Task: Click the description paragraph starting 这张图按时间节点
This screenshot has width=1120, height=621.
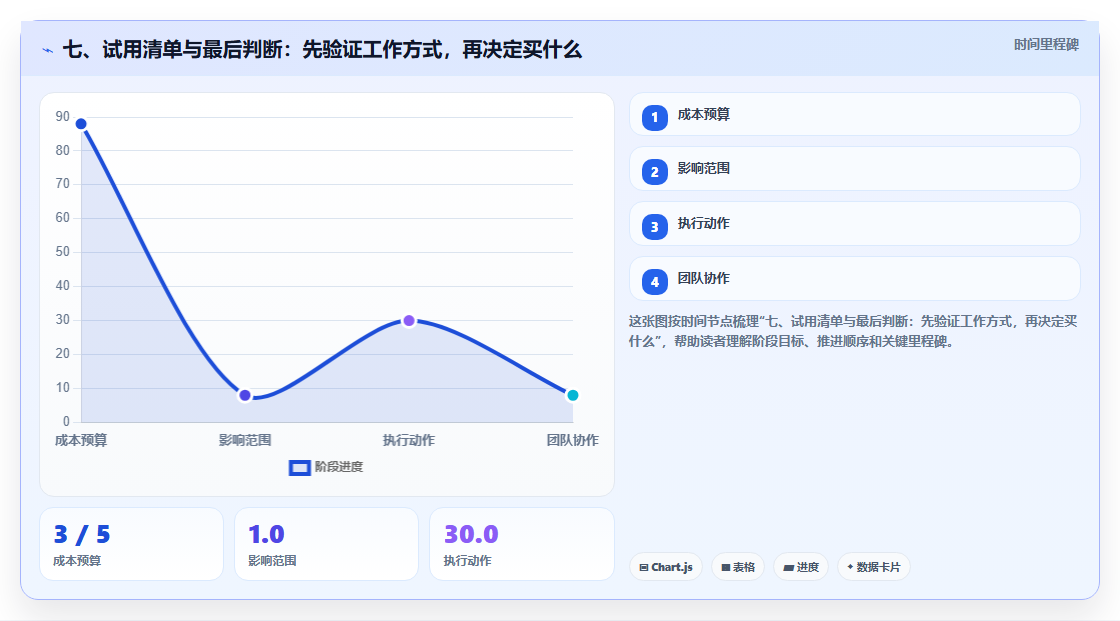Action: tap(853, 331)
